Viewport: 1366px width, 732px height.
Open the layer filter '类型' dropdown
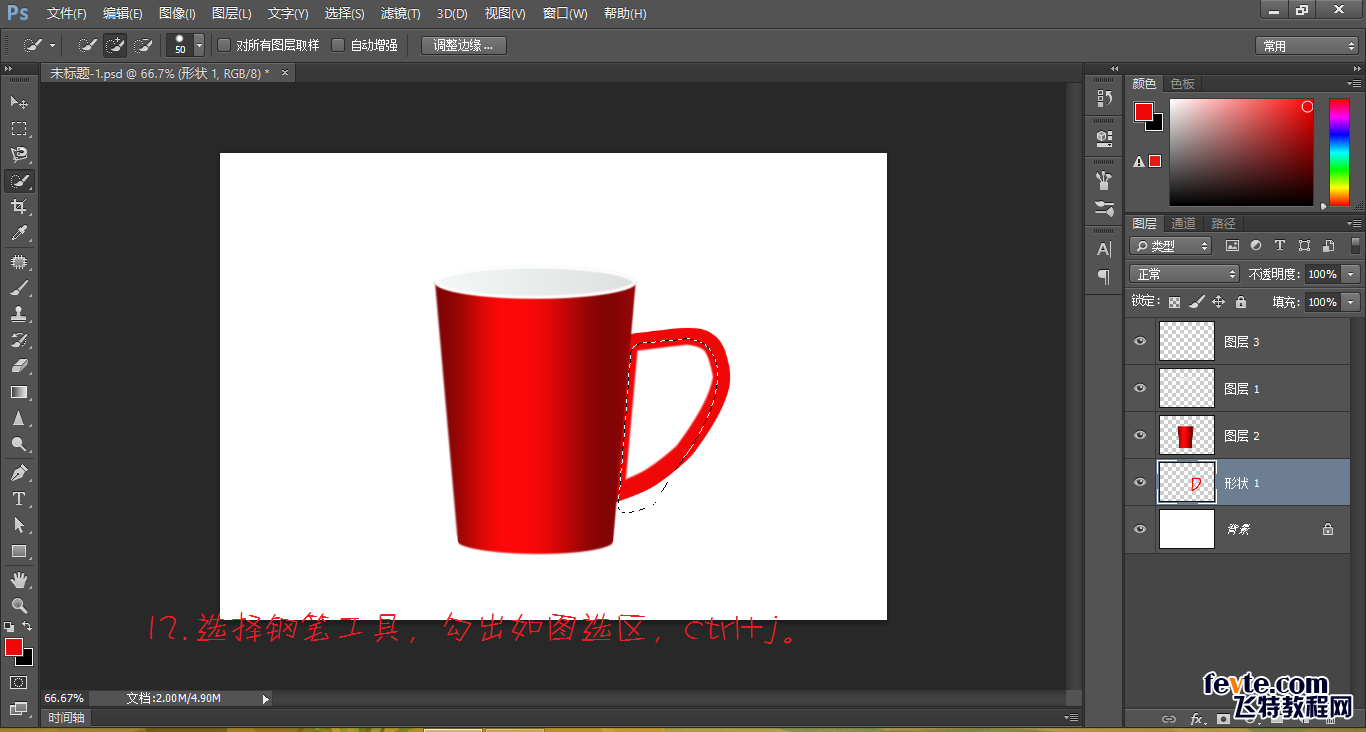(1171, 245)
